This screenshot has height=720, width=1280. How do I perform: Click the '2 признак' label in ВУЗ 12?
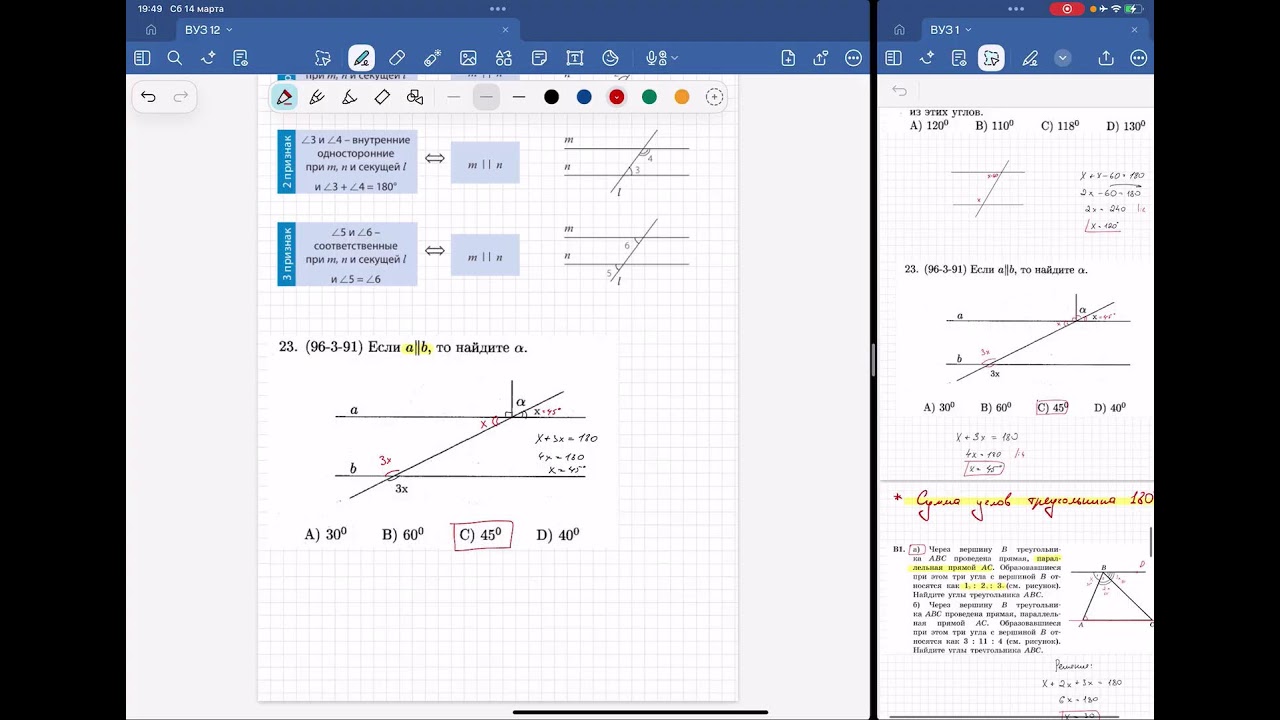pos(287,162)
